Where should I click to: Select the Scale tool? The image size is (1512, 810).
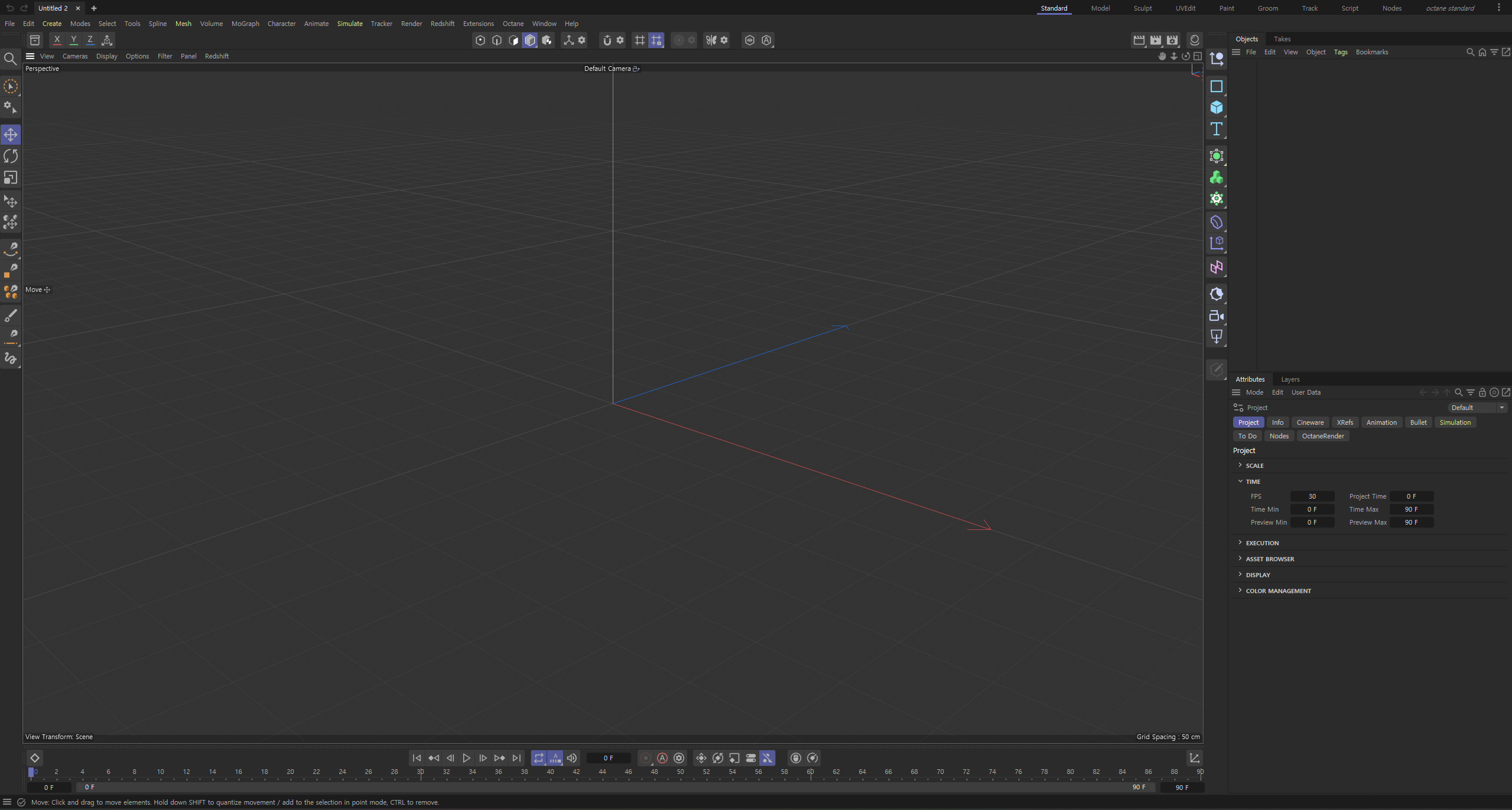(11, 178)
